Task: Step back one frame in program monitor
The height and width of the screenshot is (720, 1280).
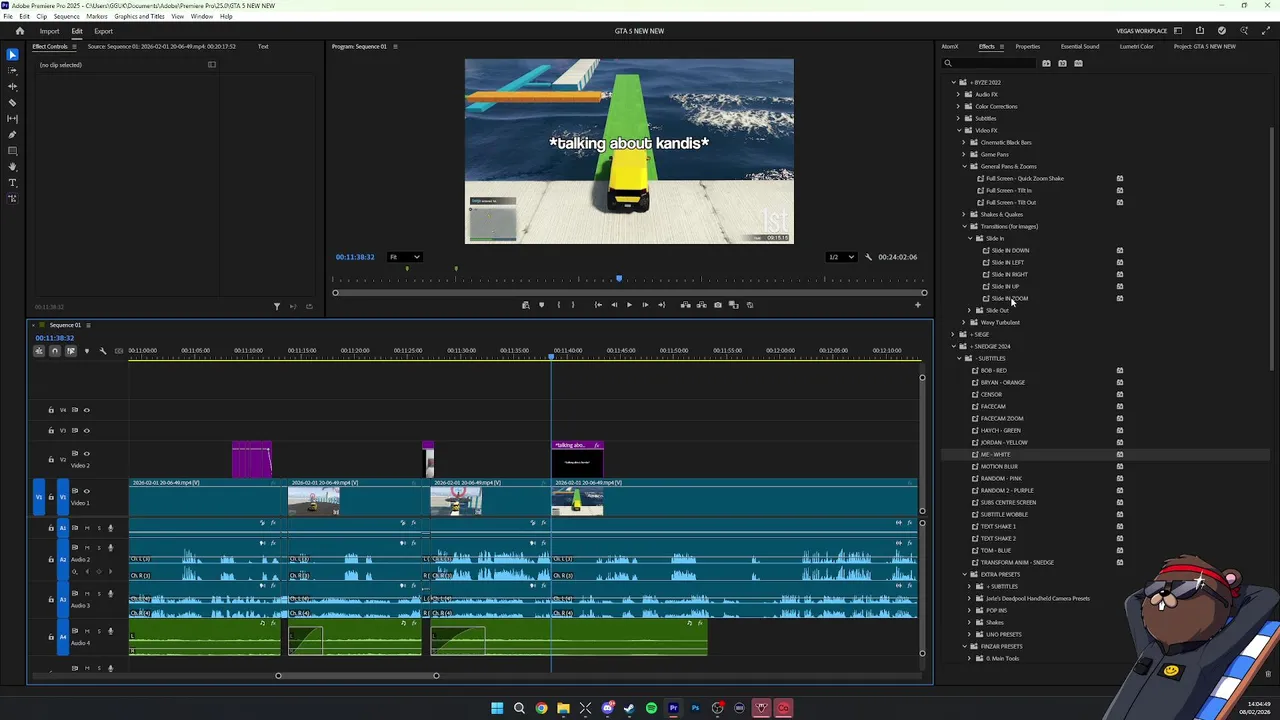Action: [614, 305]
